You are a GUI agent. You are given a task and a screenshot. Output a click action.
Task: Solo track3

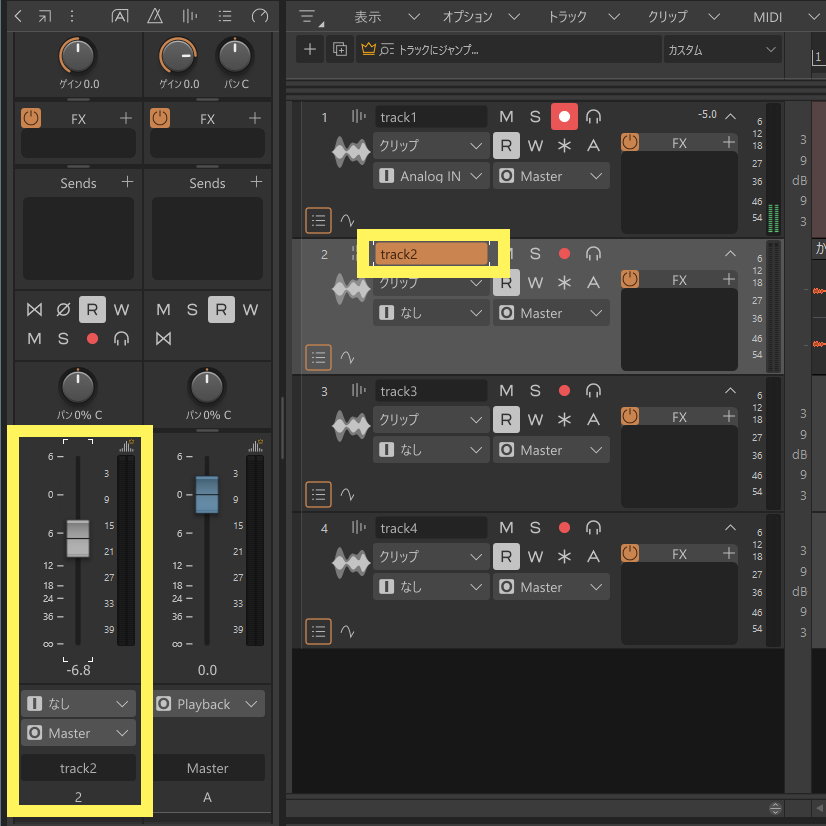(x=535, y=391)
